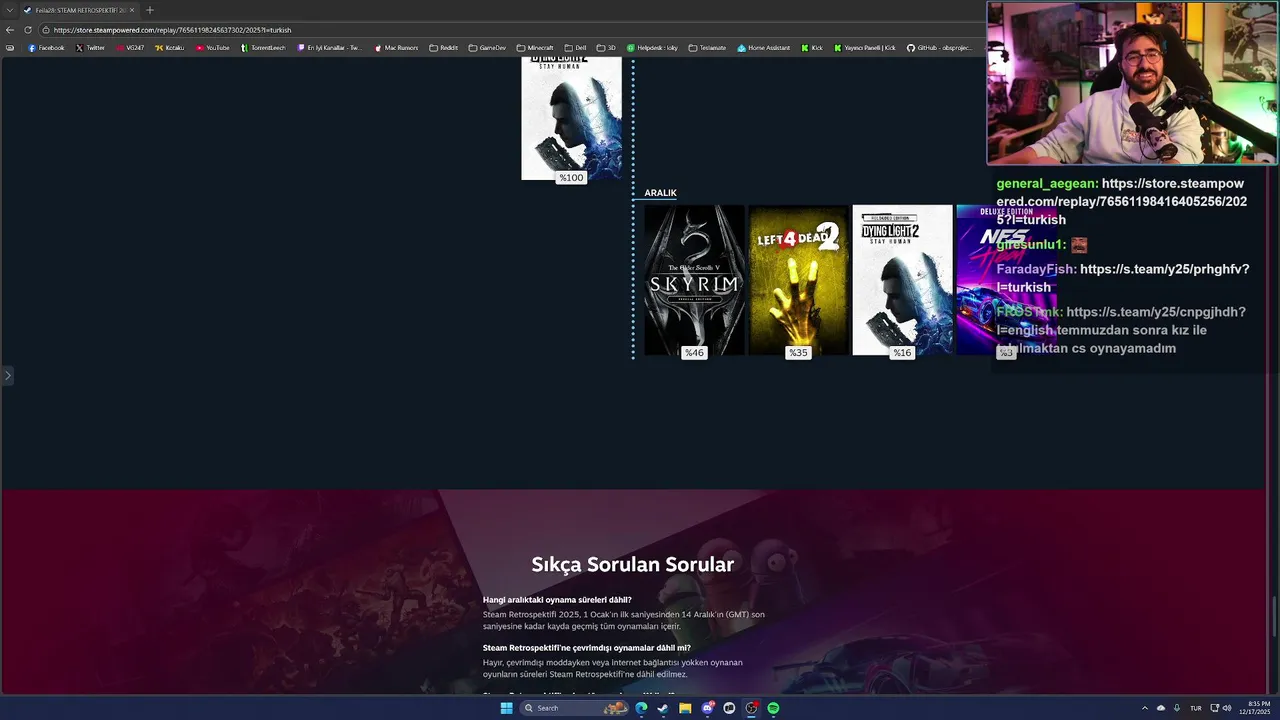This screenshot has height=720, width=1280.
Task: Open the volume speaker tray icon
Action: pyautogui.click(x=1226, y=708)
